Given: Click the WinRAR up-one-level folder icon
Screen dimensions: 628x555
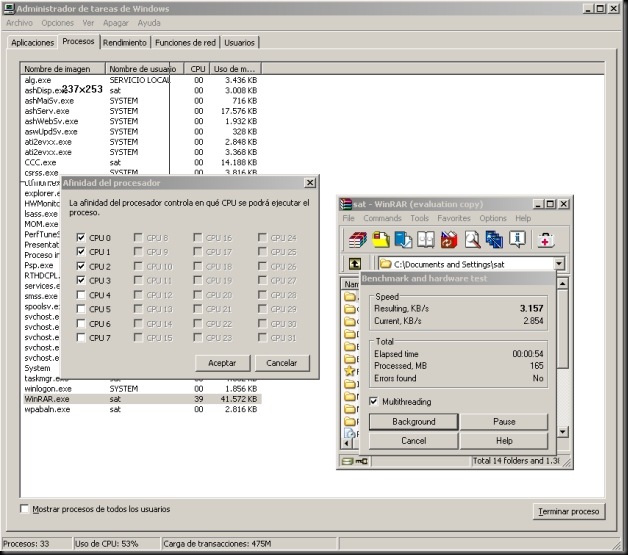Looking at the screenshot, I should [x=355, y=263].
